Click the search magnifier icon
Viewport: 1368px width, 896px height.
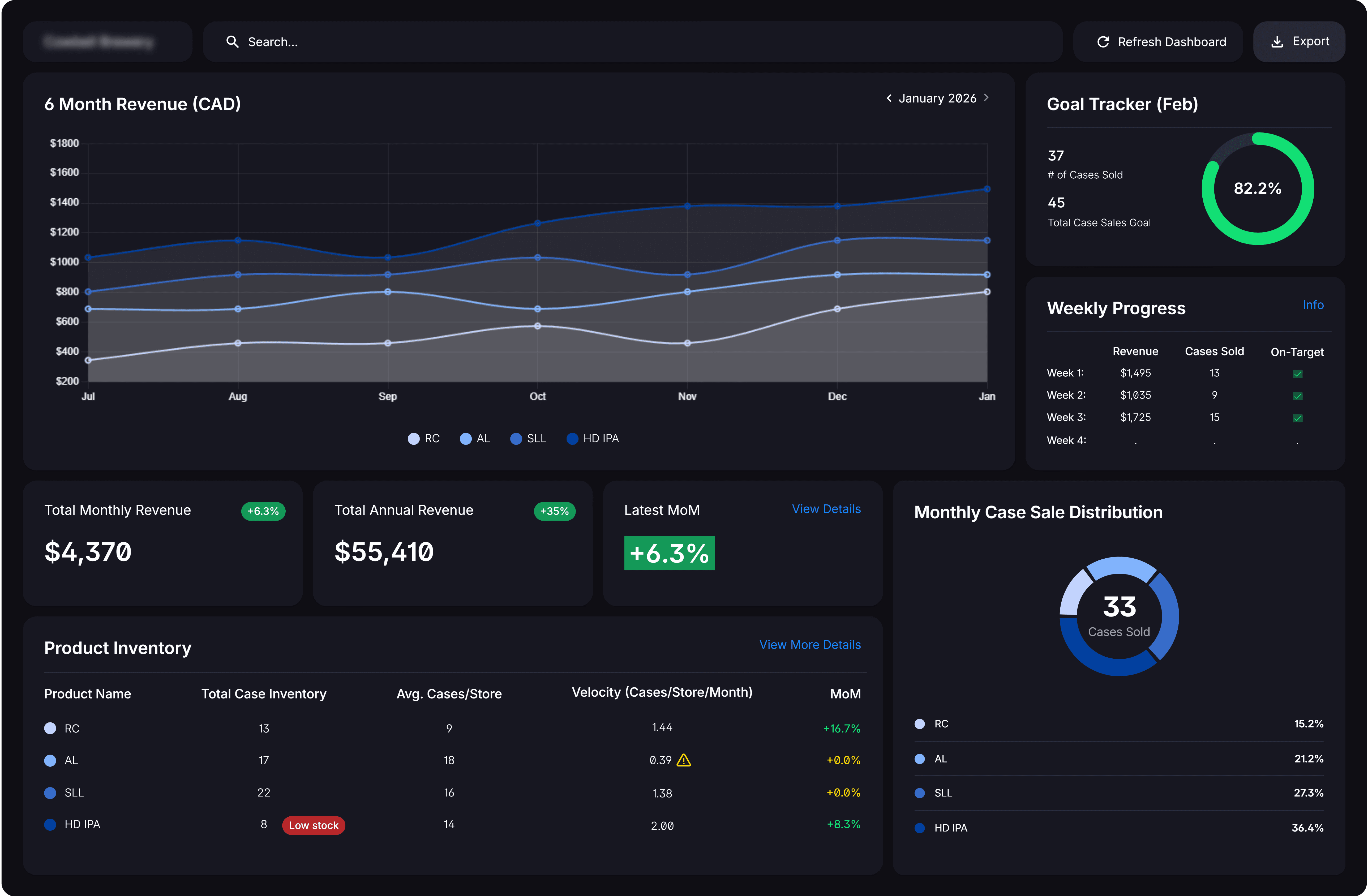[x=232, y=42]
